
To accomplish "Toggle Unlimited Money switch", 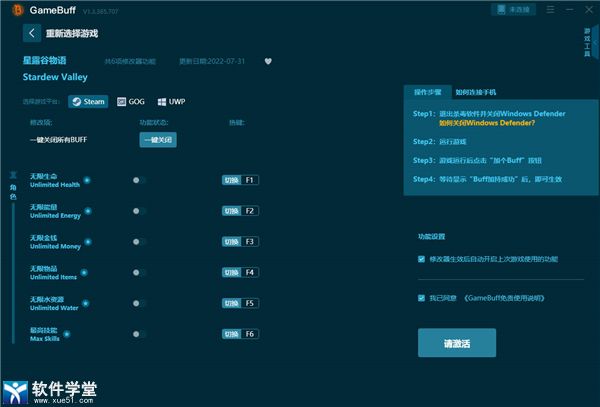I will point(139,242).
